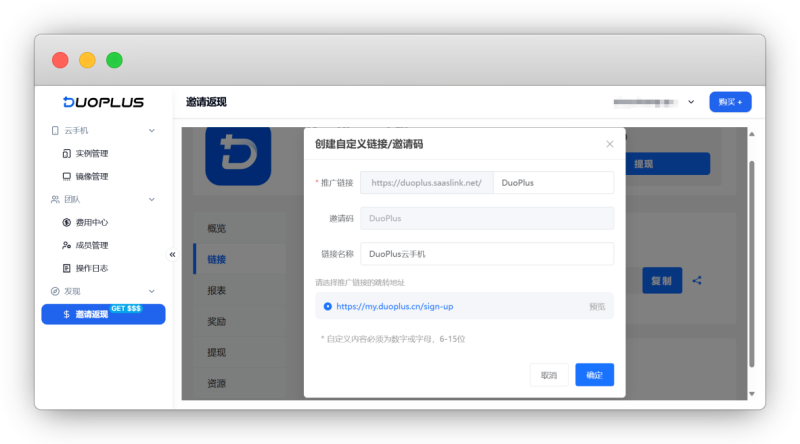Click 取消 to cancel the dialog

point(549,375)
